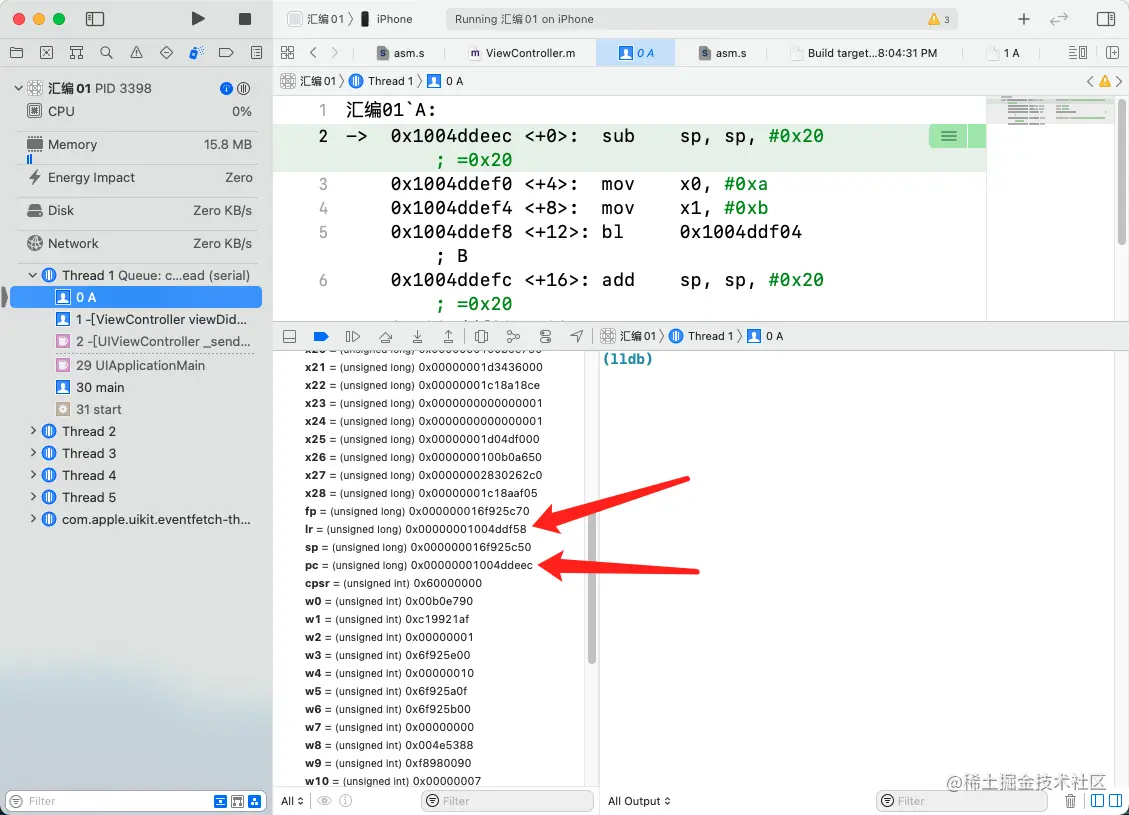This screenshot has width=1129, height=815.
Task: Open the breakpoint navigator
Action: [x=226, y=53]
